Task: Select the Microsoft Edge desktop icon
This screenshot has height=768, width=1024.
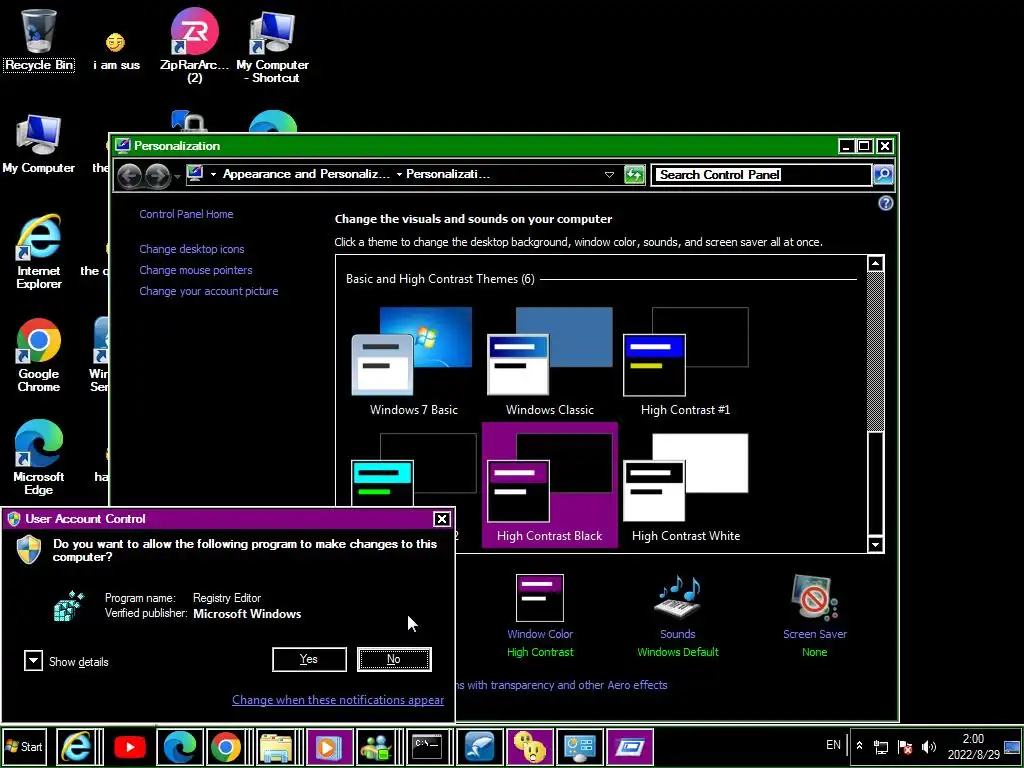Action: [x=39, y=457]
